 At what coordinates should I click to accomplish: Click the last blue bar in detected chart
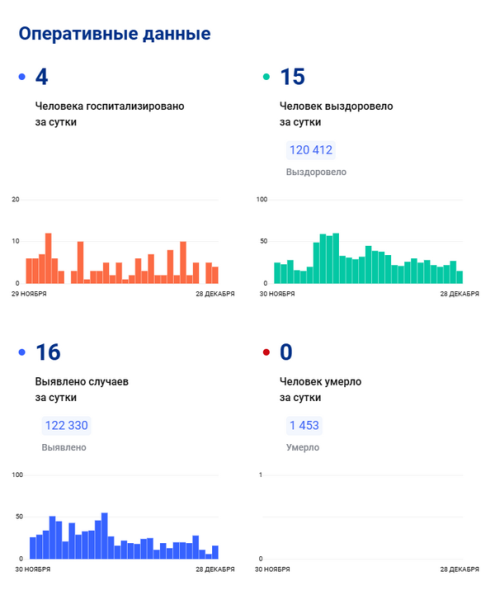(x=215, y=552)
